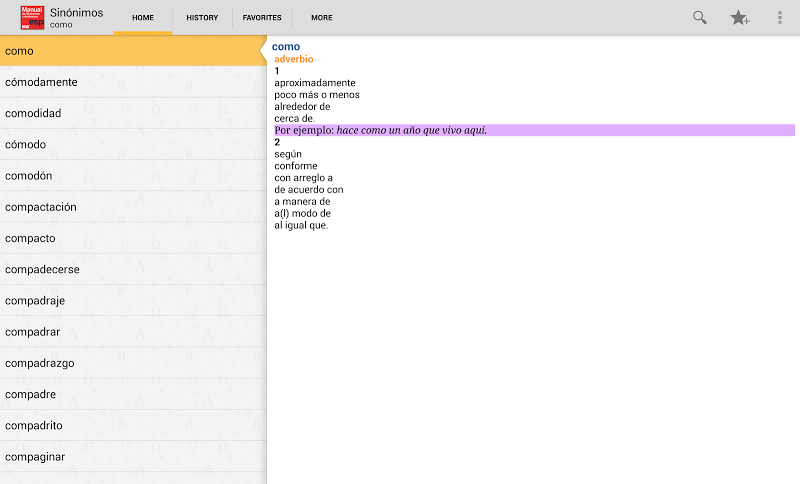Click the synonym 'conforme'

(295, 166)
